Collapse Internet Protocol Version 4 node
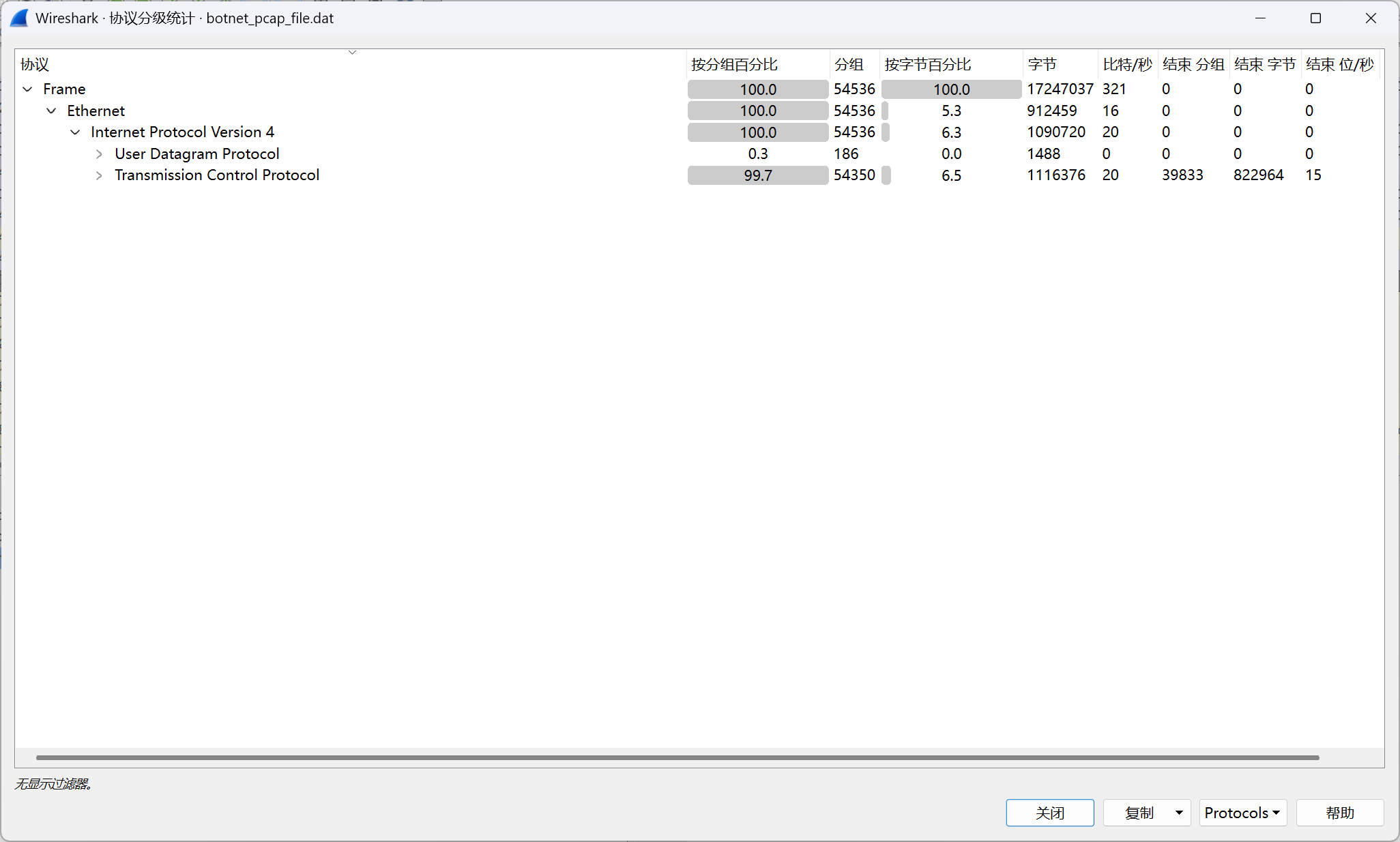This screenshot has height=842, width=1400. pyautogui.click(x=75, y=132)
